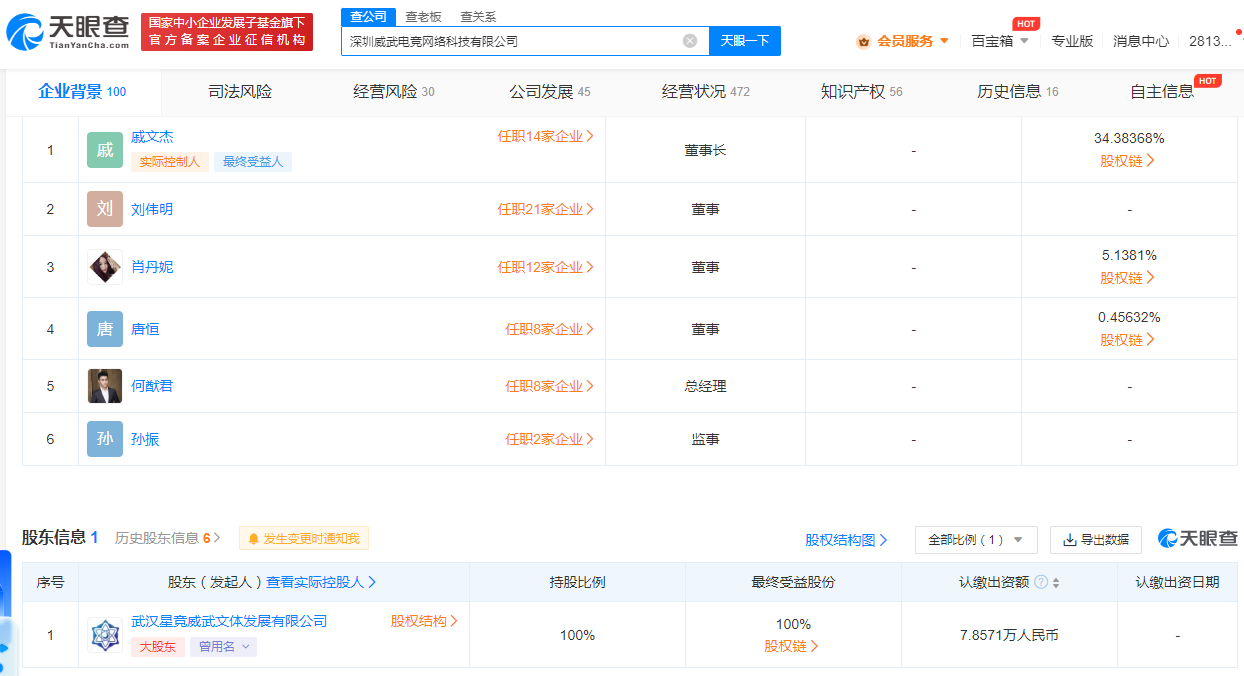Viewport: 1244px width, 676px height.
Task: Open the name link 何猷君
Action: pyautogui.click(x=152, y=386)
